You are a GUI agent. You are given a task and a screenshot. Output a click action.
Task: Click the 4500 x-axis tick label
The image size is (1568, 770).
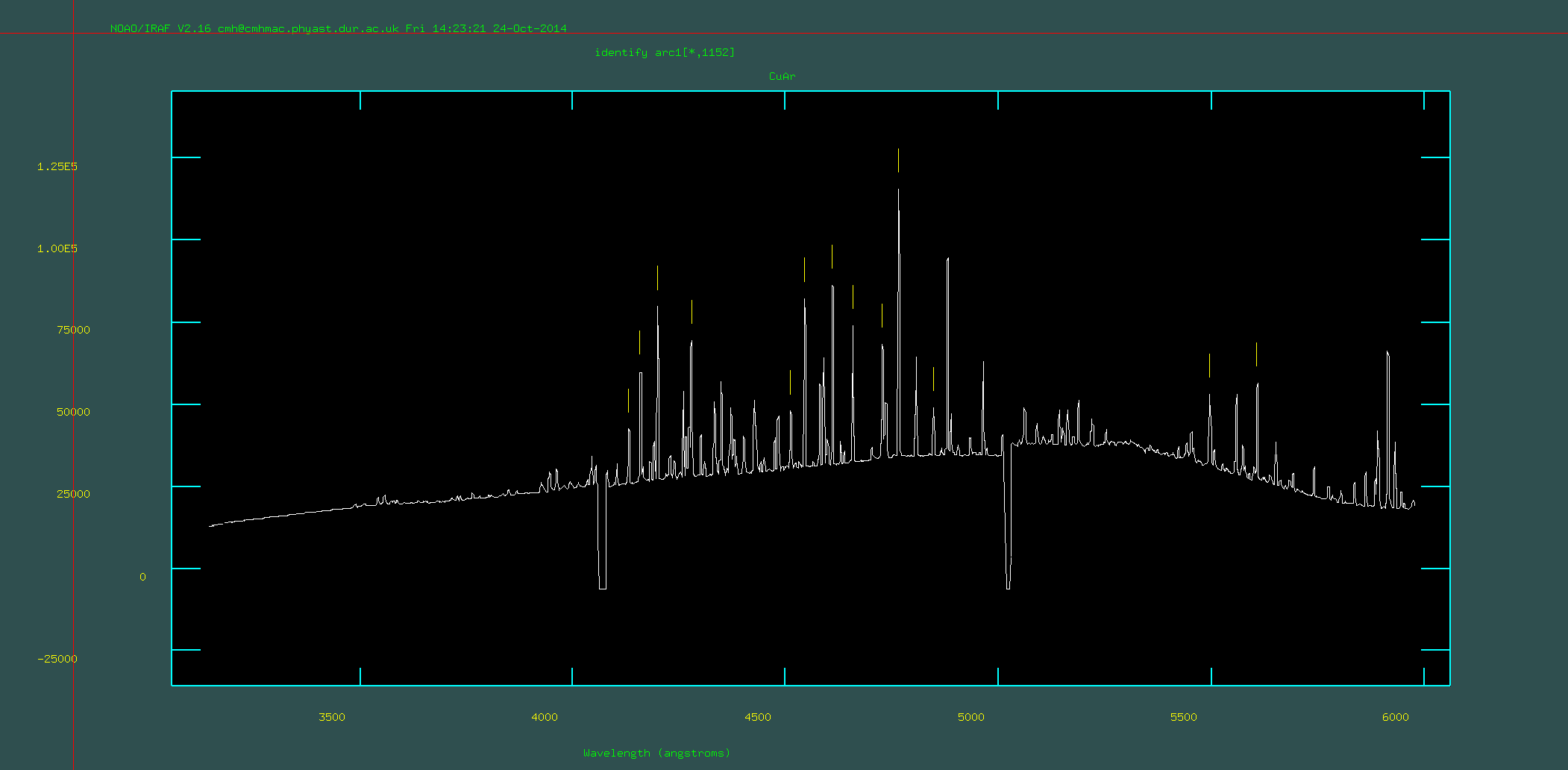pyautogui.click(x=757, y=717)
